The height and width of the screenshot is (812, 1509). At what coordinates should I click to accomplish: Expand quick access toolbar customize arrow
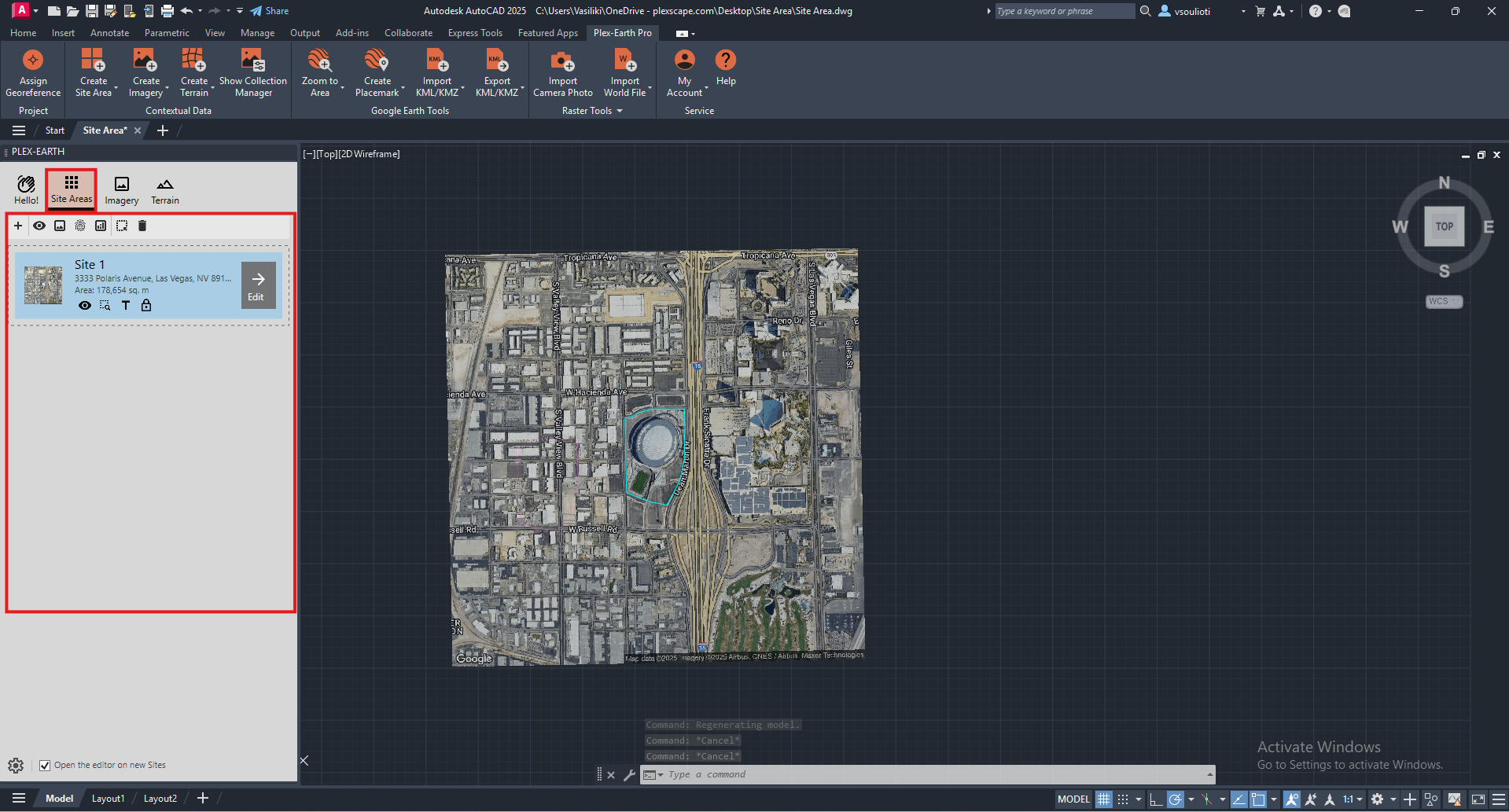pyautogui.click(x=240, y=11)
